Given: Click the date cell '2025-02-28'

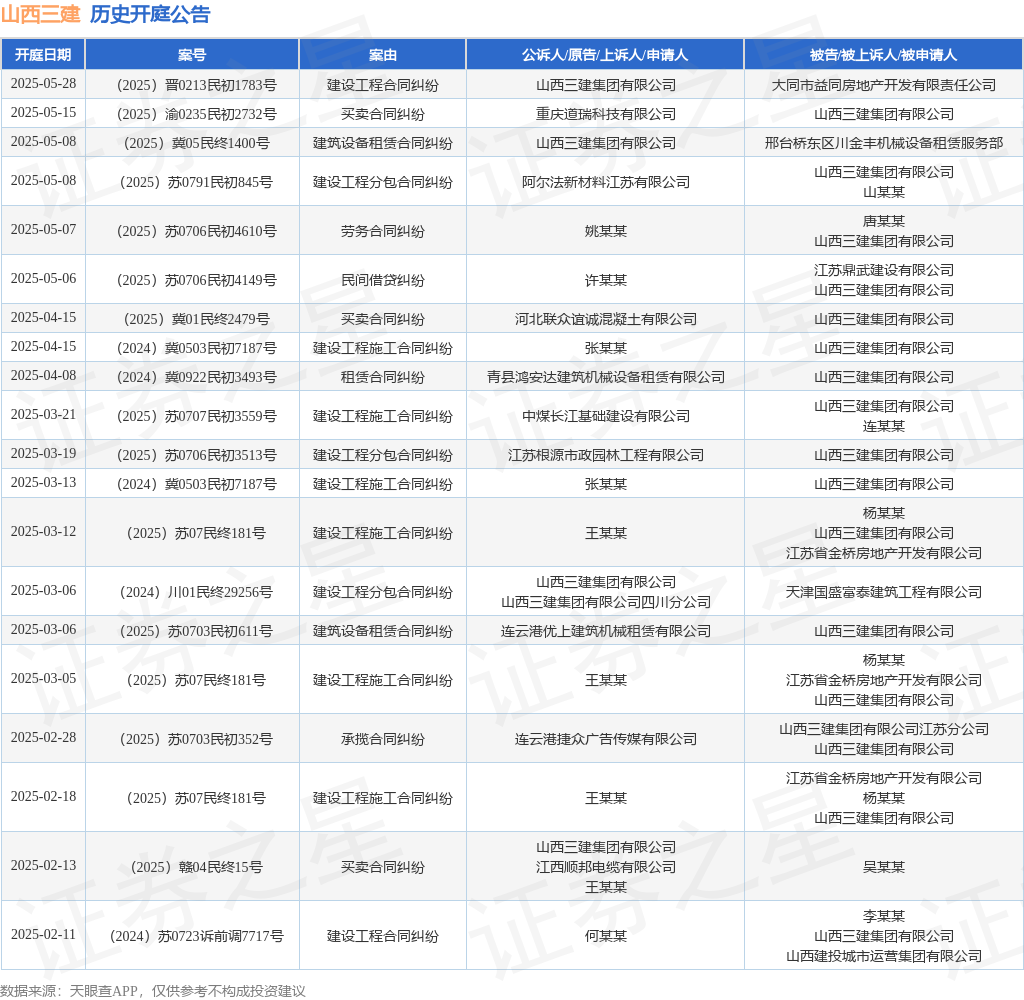Looking at the screenshot, I should (x=43, y=737).
